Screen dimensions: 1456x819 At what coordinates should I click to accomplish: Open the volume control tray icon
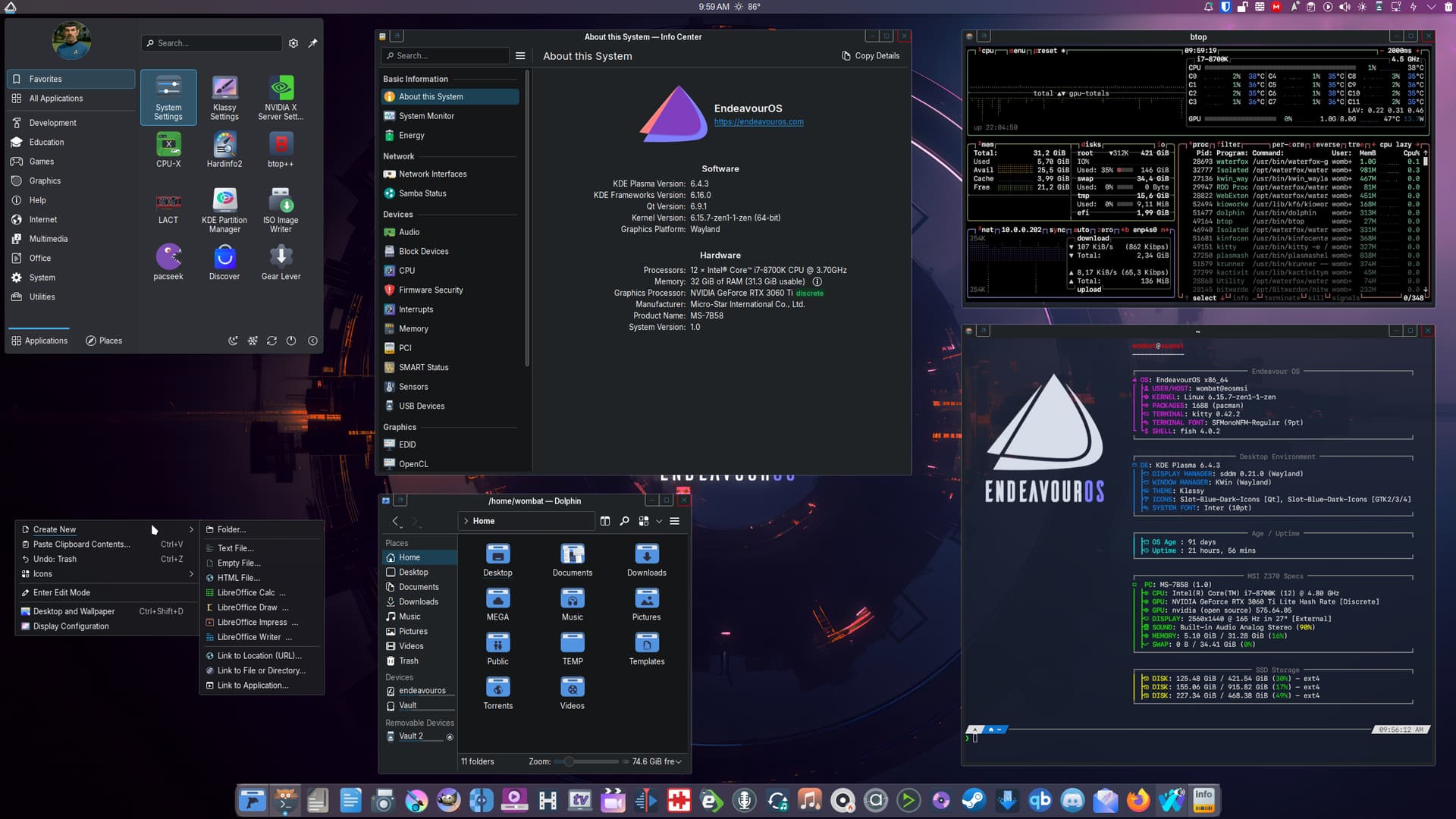pyautogui.click(x=1345, y=7)
